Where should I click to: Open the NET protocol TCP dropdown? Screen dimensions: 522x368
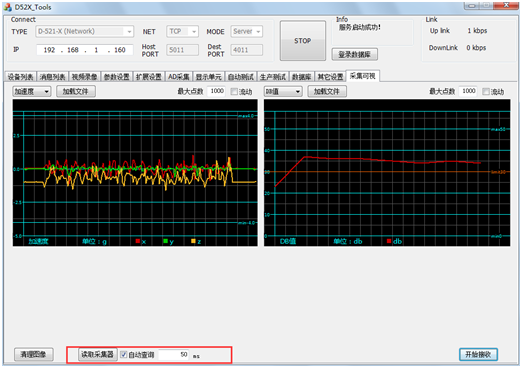[182, 31]
